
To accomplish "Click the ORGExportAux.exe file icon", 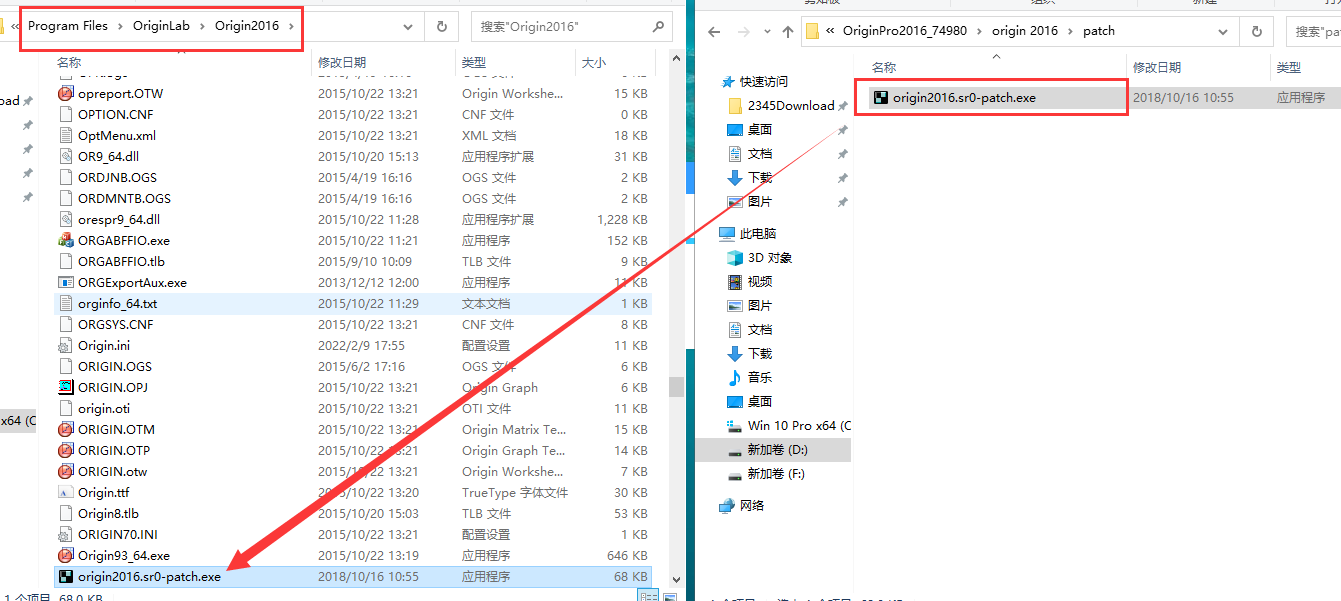I will (x=66, y=282).
